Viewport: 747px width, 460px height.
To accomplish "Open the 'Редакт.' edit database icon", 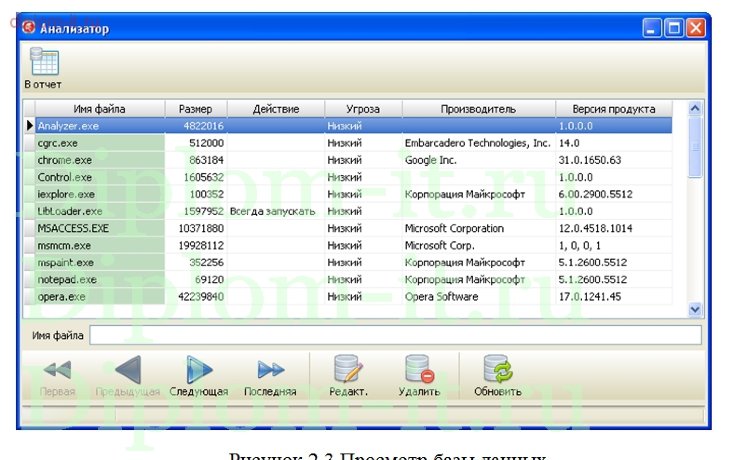I will click(348, 369).
